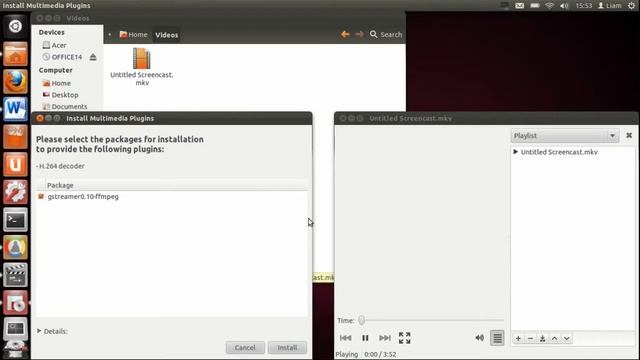Viewport: 640px width, 360px height.
Task: Go back in Videos file browser
Action: coord(345,34)
